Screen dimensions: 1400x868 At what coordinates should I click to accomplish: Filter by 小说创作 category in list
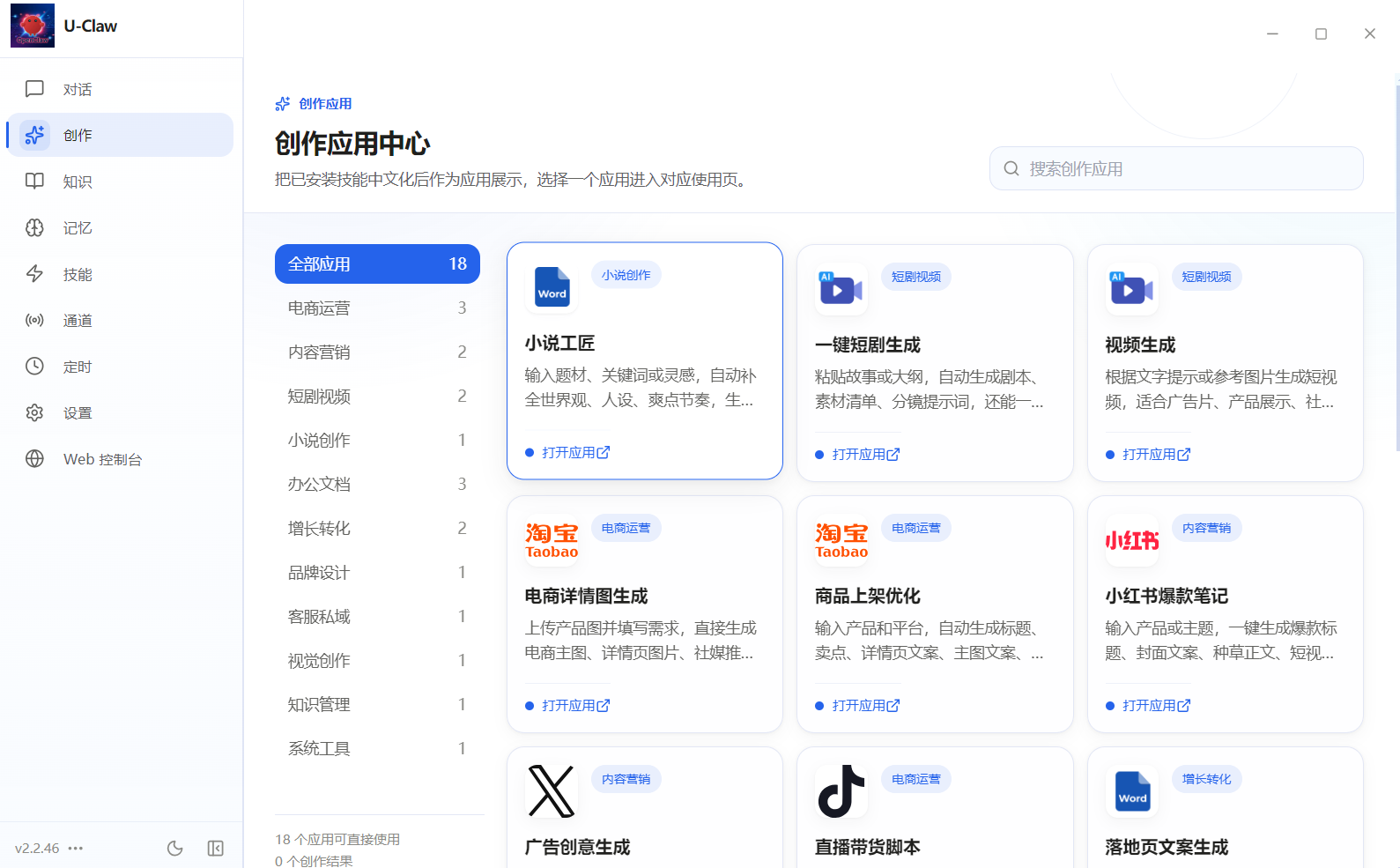tap(377, 440)
